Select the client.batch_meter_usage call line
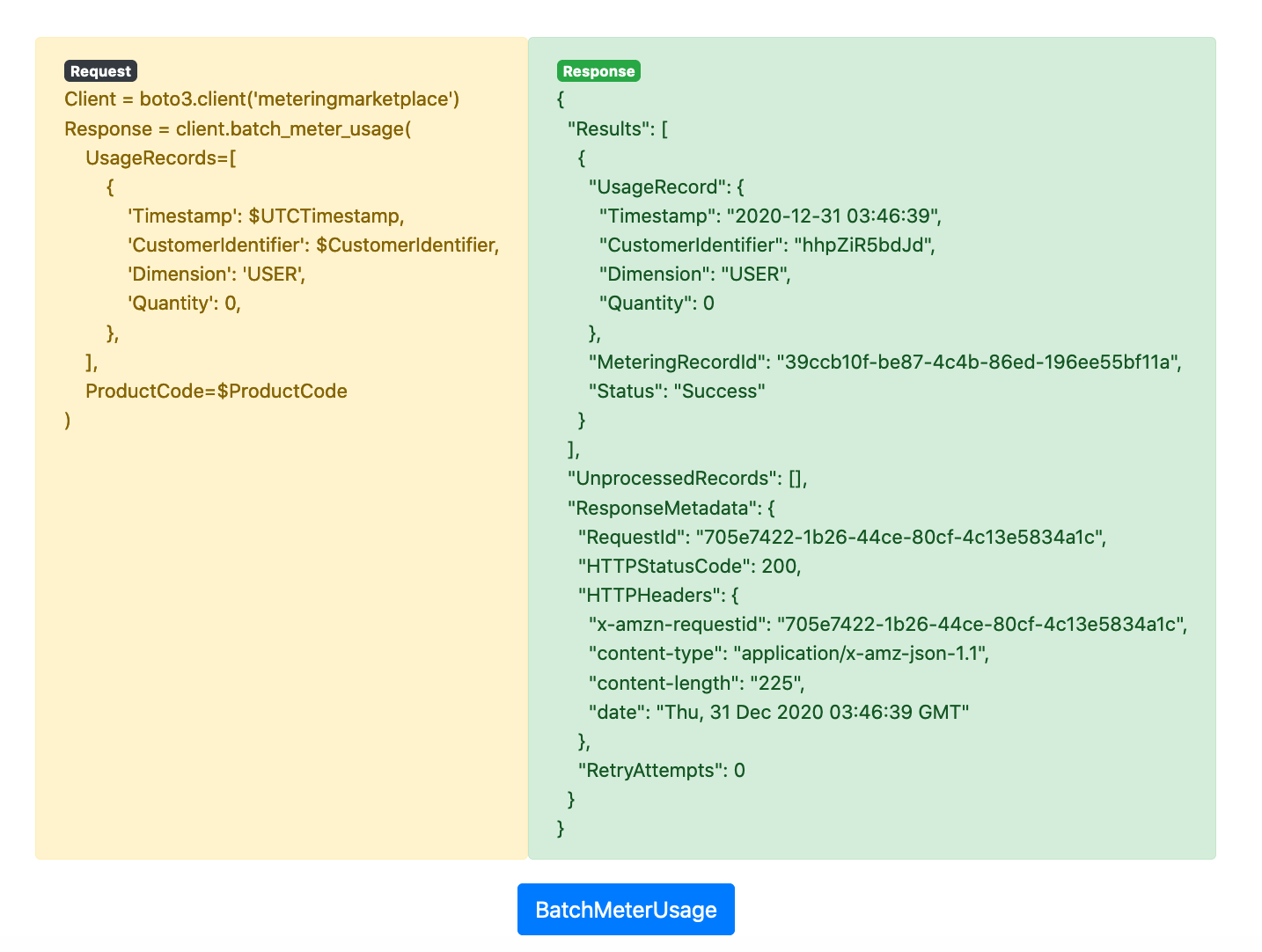The height and width of the screenshot is (952, 1262). coord(238,128)
